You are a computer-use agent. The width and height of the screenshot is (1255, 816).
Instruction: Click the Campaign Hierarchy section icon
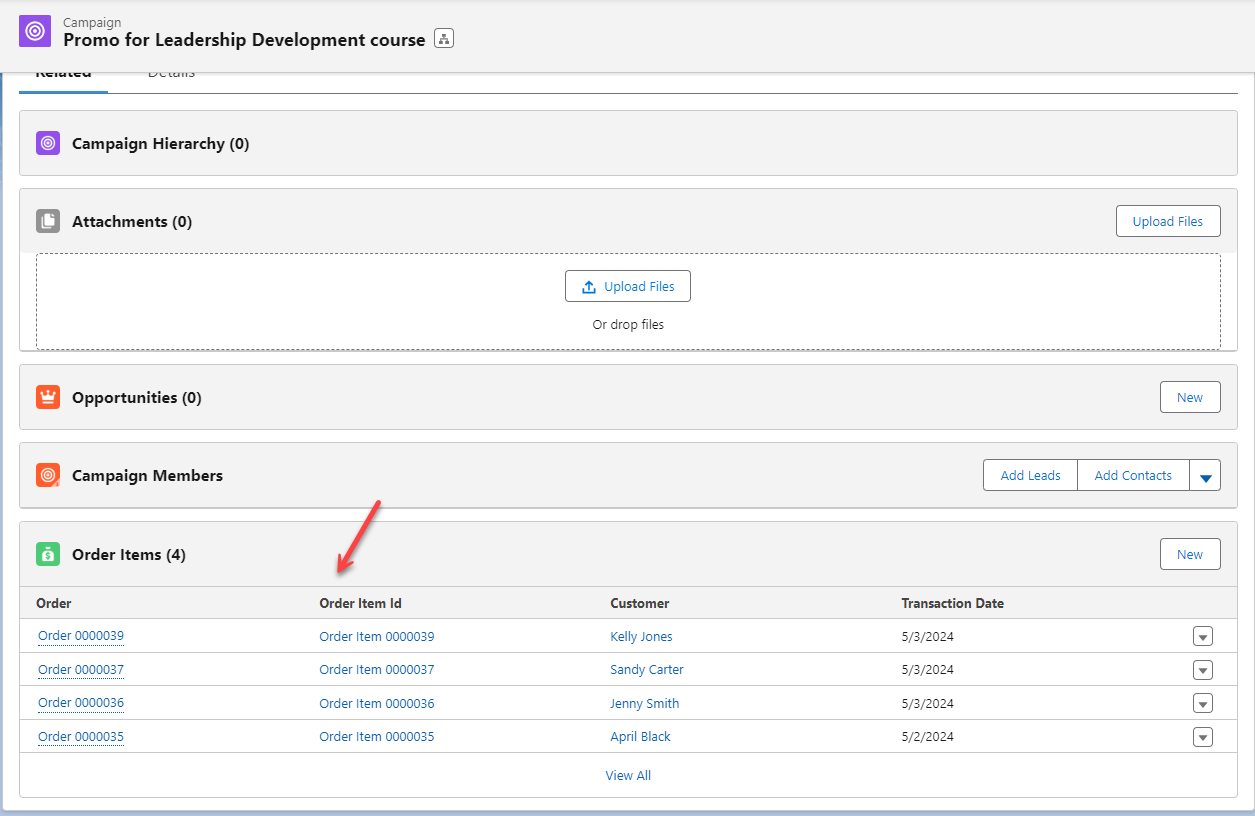pyautogui.click(x=48, y=143)
